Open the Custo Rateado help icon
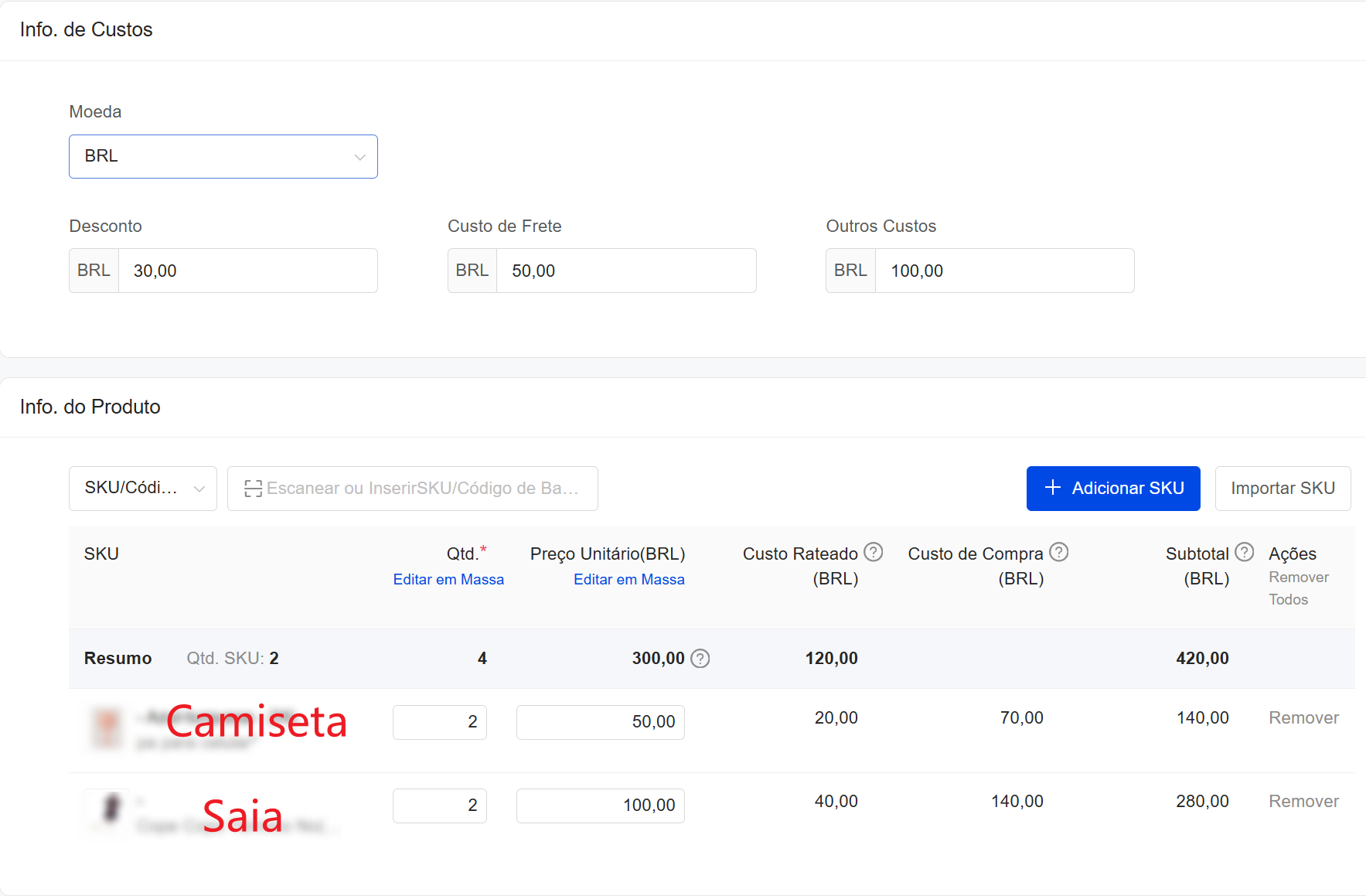The height and width of the screenshot is (896, 1366). [874, 552]
